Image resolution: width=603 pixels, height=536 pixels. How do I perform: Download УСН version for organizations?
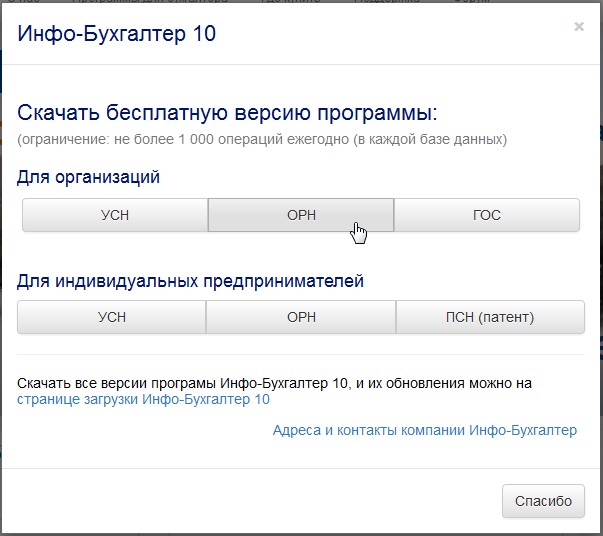(115, 215)
